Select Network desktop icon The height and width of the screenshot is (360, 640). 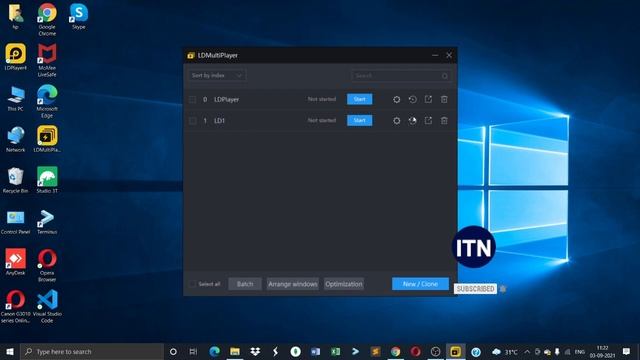click(x=16, y=140)
